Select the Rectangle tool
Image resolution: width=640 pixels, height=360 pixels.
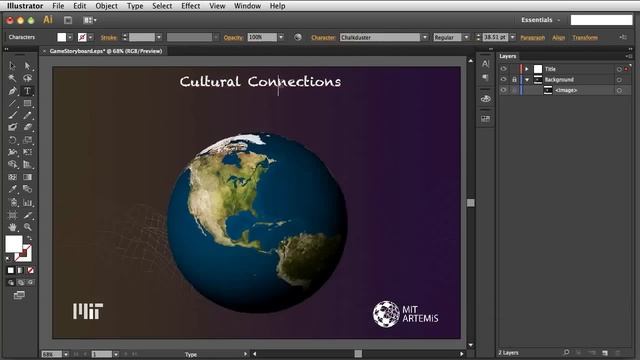(x=27, y=103)
